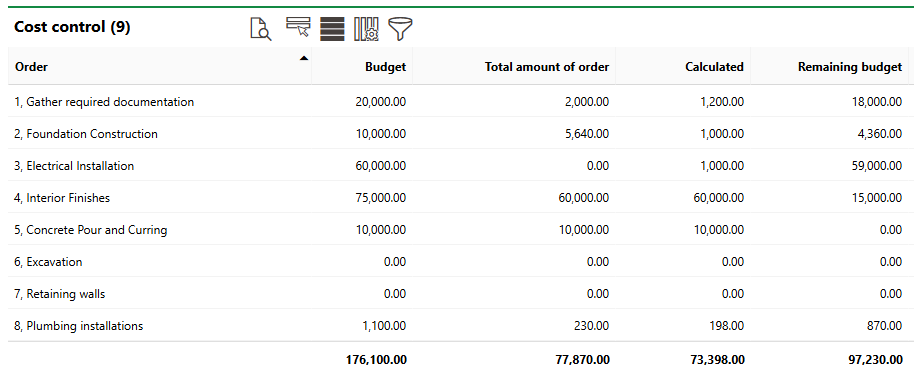Click Concrete Pour total order amount 10,000.00
914x376 pixels.
[584, 230]
